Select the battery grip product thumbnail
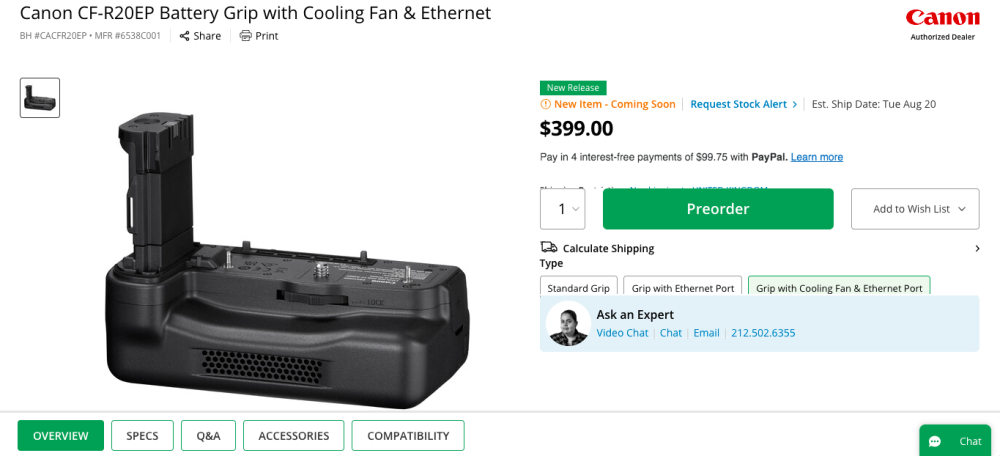The height and width of the screenshot is (456, 1000). point(40,98)
